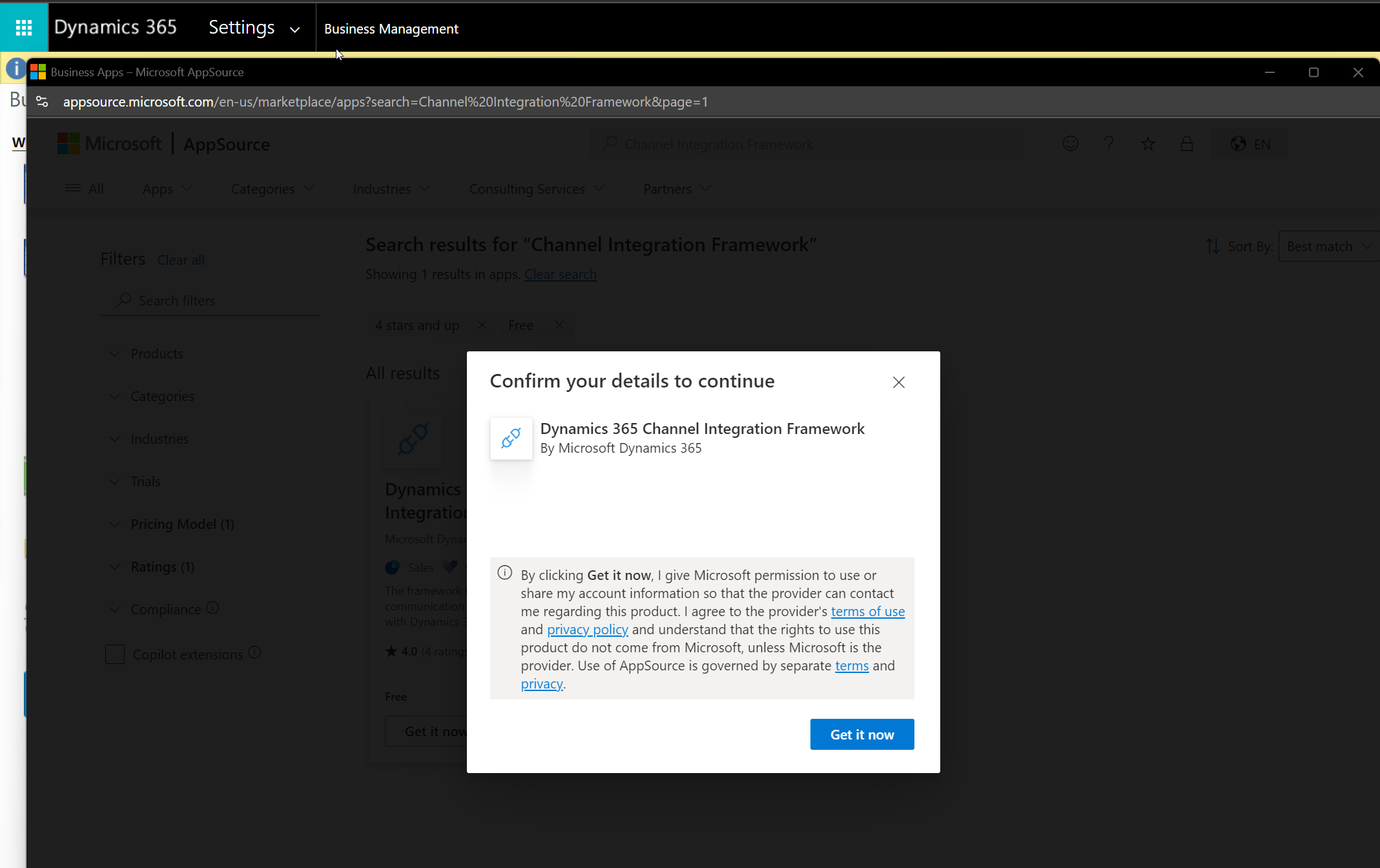Open the AppSource home link

coord(227,144)
